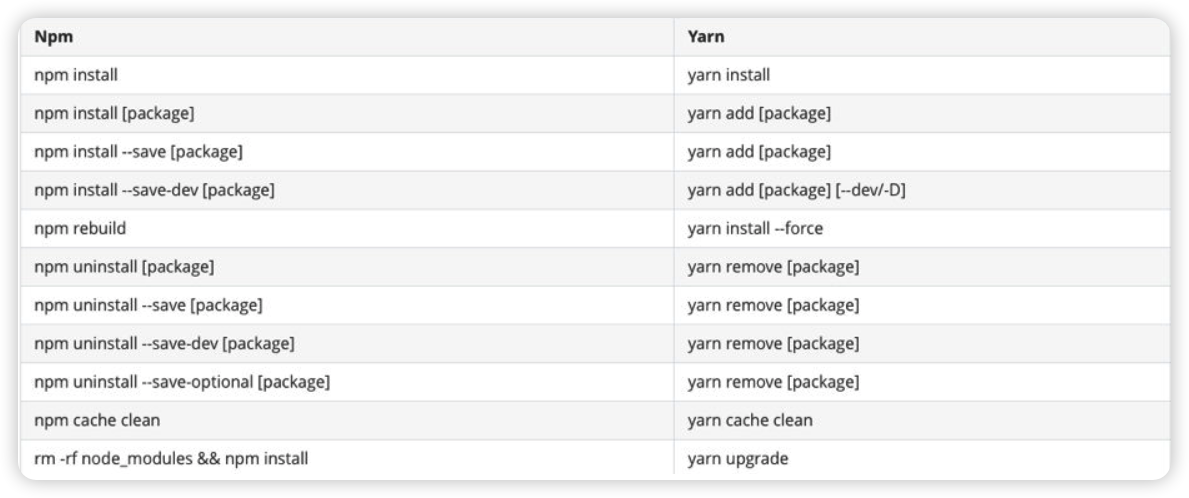Image resolution: width=1189 pixels, height=498 pixels.
Task: Click the Yarn column header
Action: click(922, 36)
